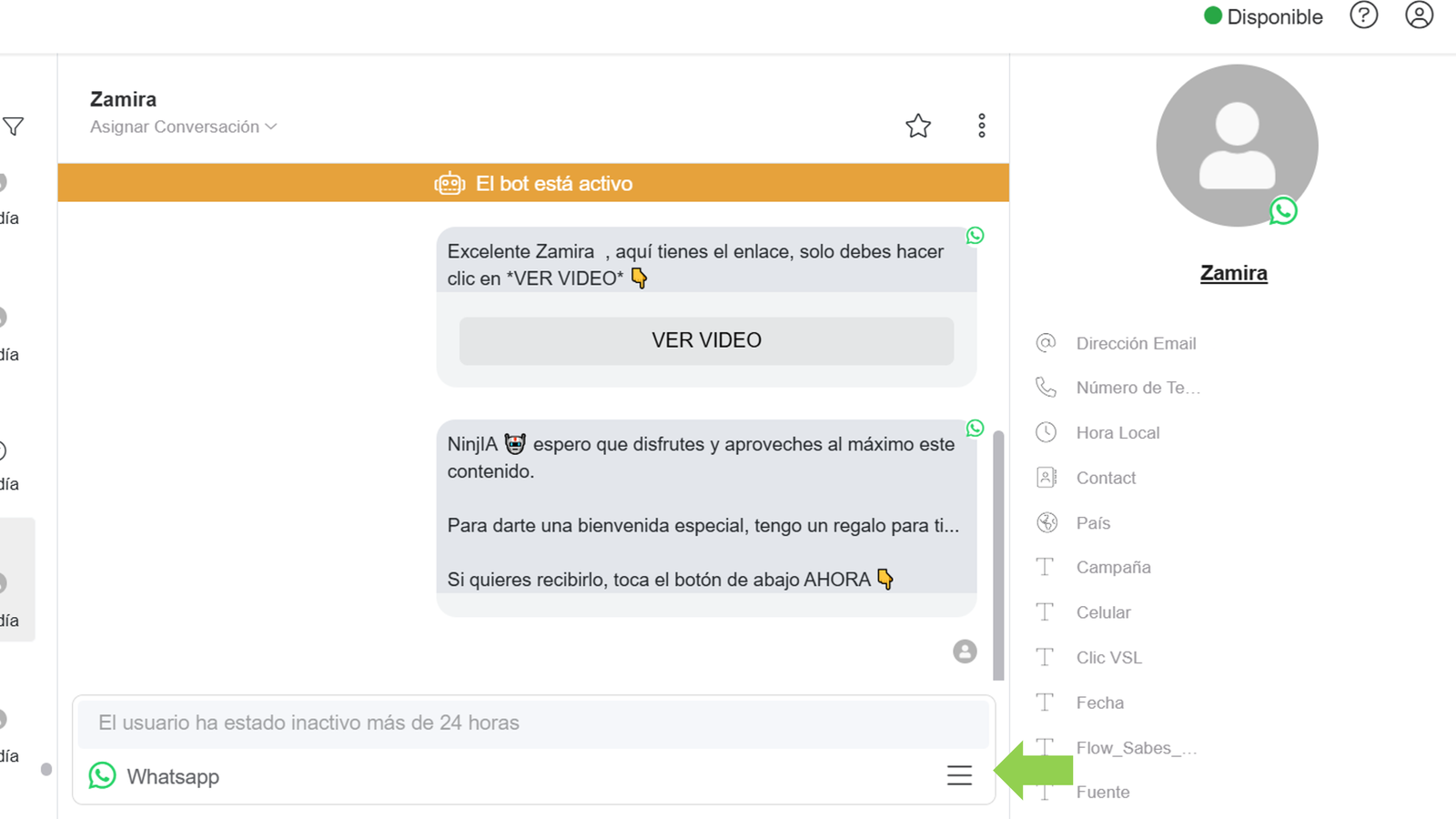
Task: Open Zamira's contact name link
Action: point(1233,273)
